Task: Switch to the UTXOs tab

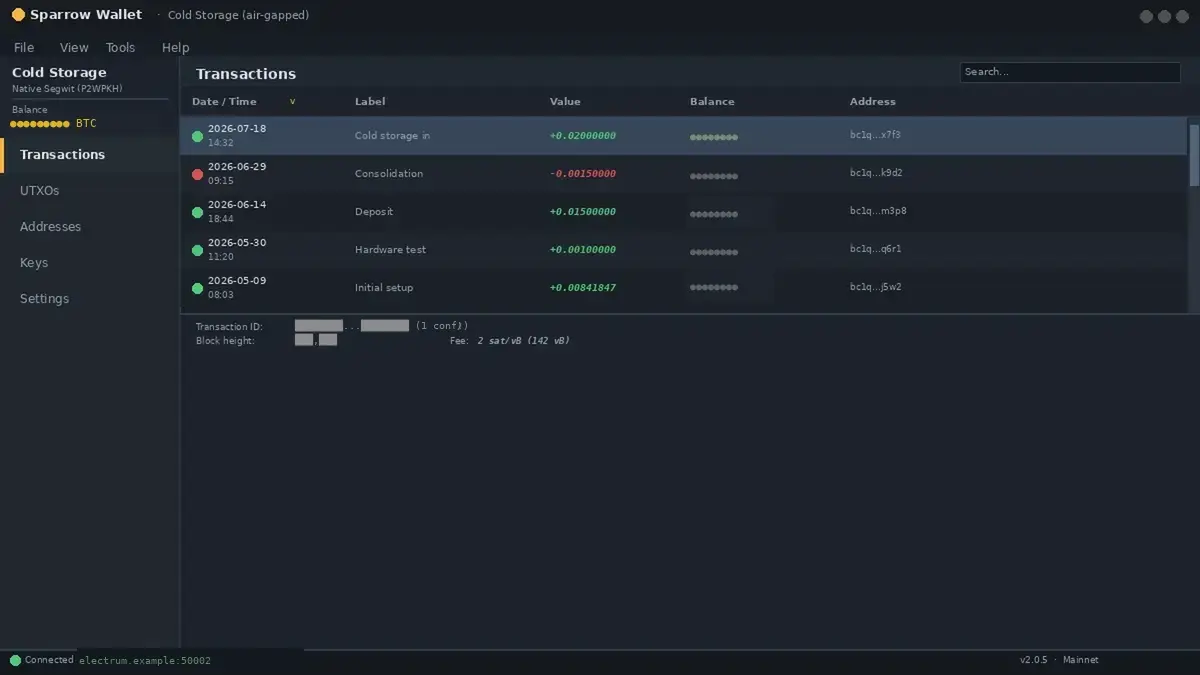Action: tap(90, 191)
